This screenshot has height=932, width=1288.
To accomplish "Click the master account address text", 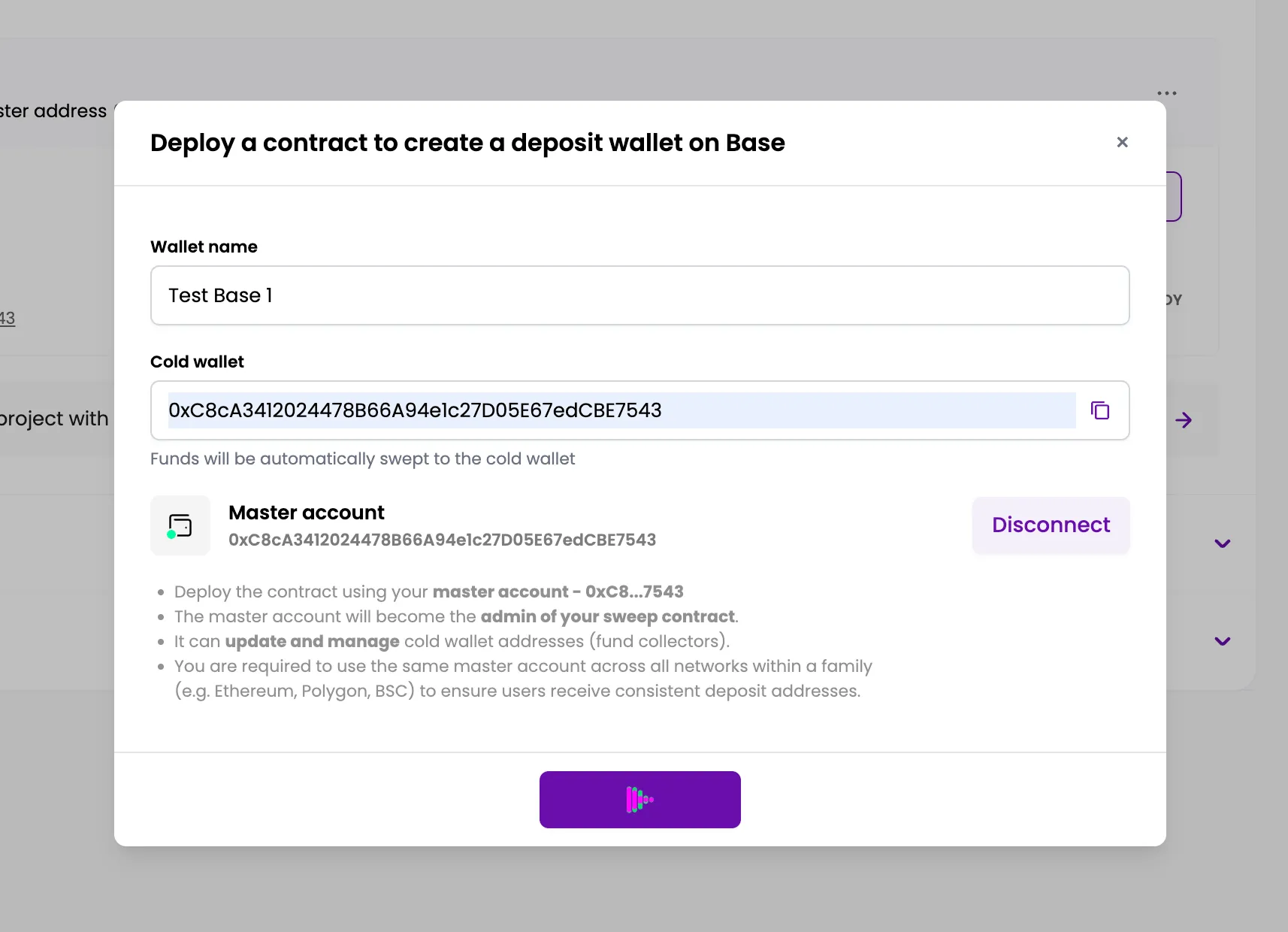I will [x=442, y=540].
